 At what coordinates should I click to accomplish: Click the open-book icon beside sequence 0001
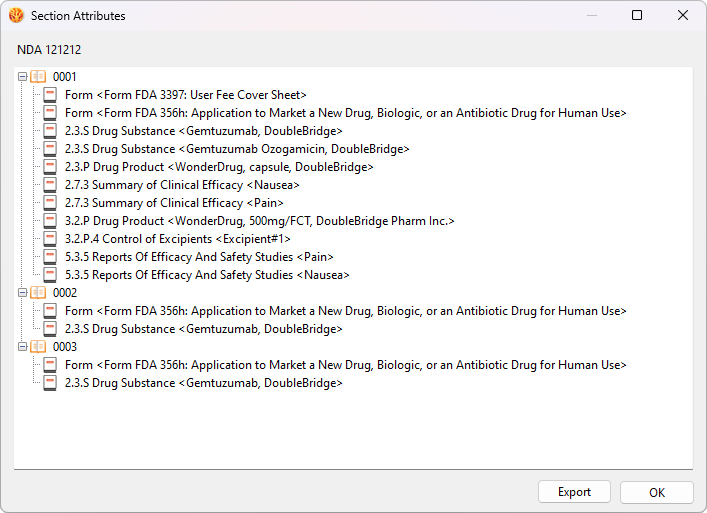(38, 77)
